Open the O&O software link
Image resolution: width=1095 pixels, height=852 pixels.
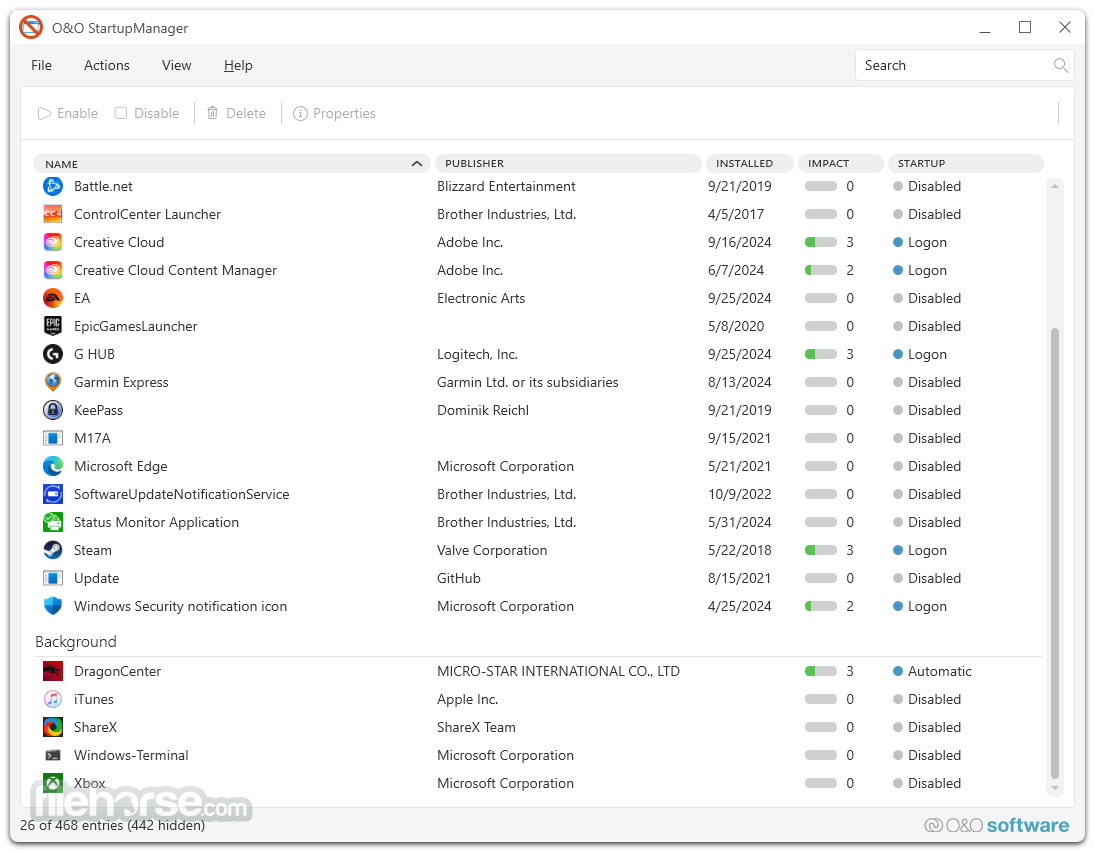click(997, 825)
